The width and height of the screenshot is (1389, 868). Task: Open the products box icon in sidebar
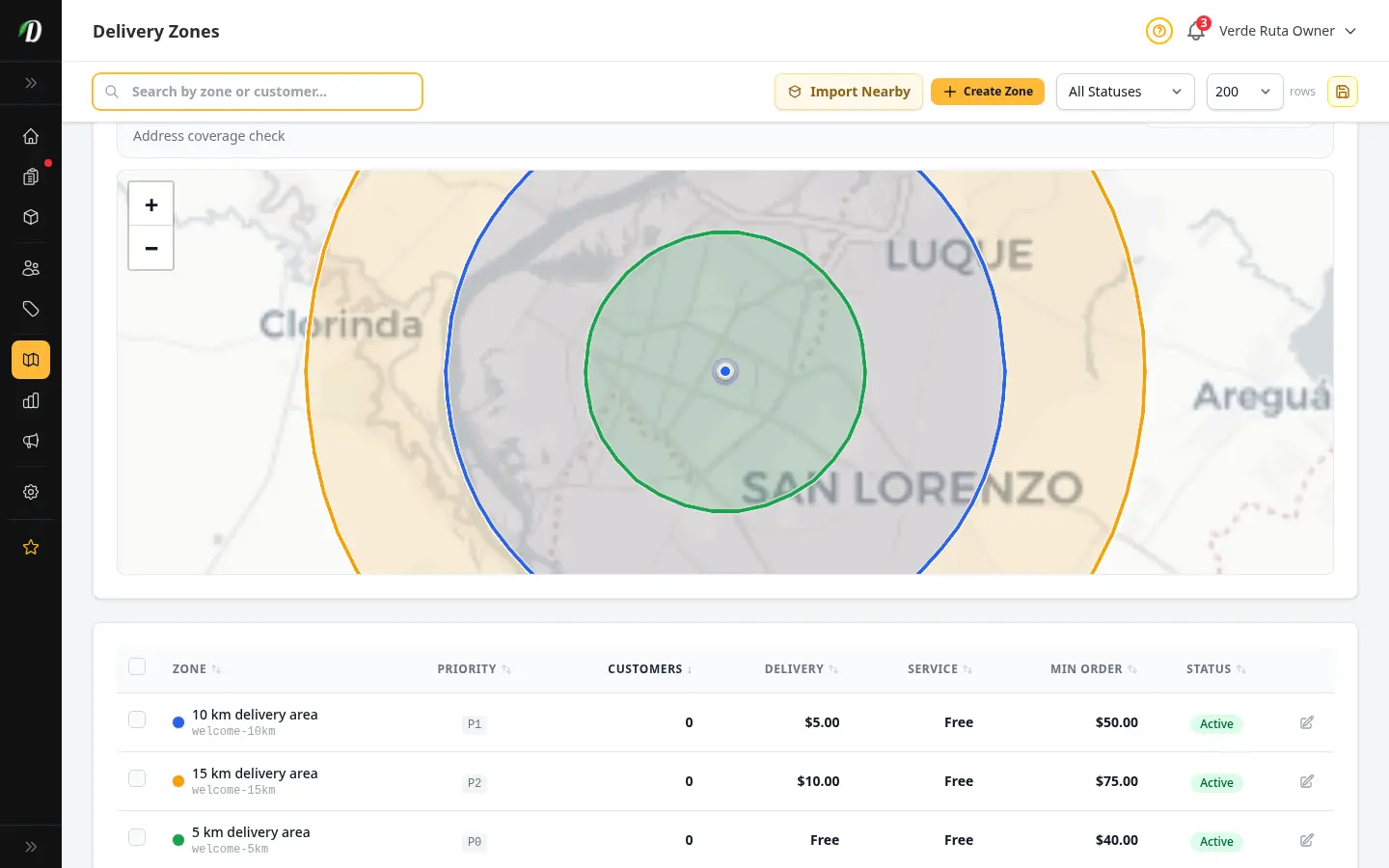(31, 217)
